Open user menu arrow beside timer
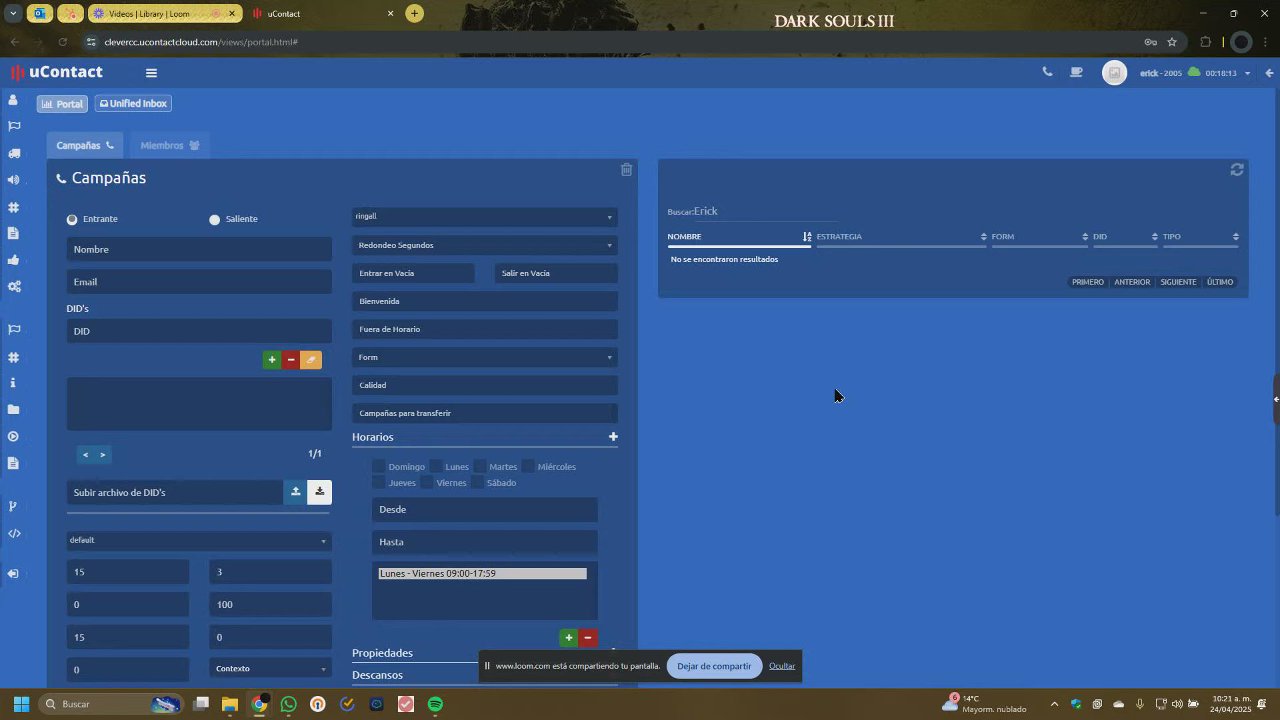This screenshot has width=1280, height=720. 1247,73
